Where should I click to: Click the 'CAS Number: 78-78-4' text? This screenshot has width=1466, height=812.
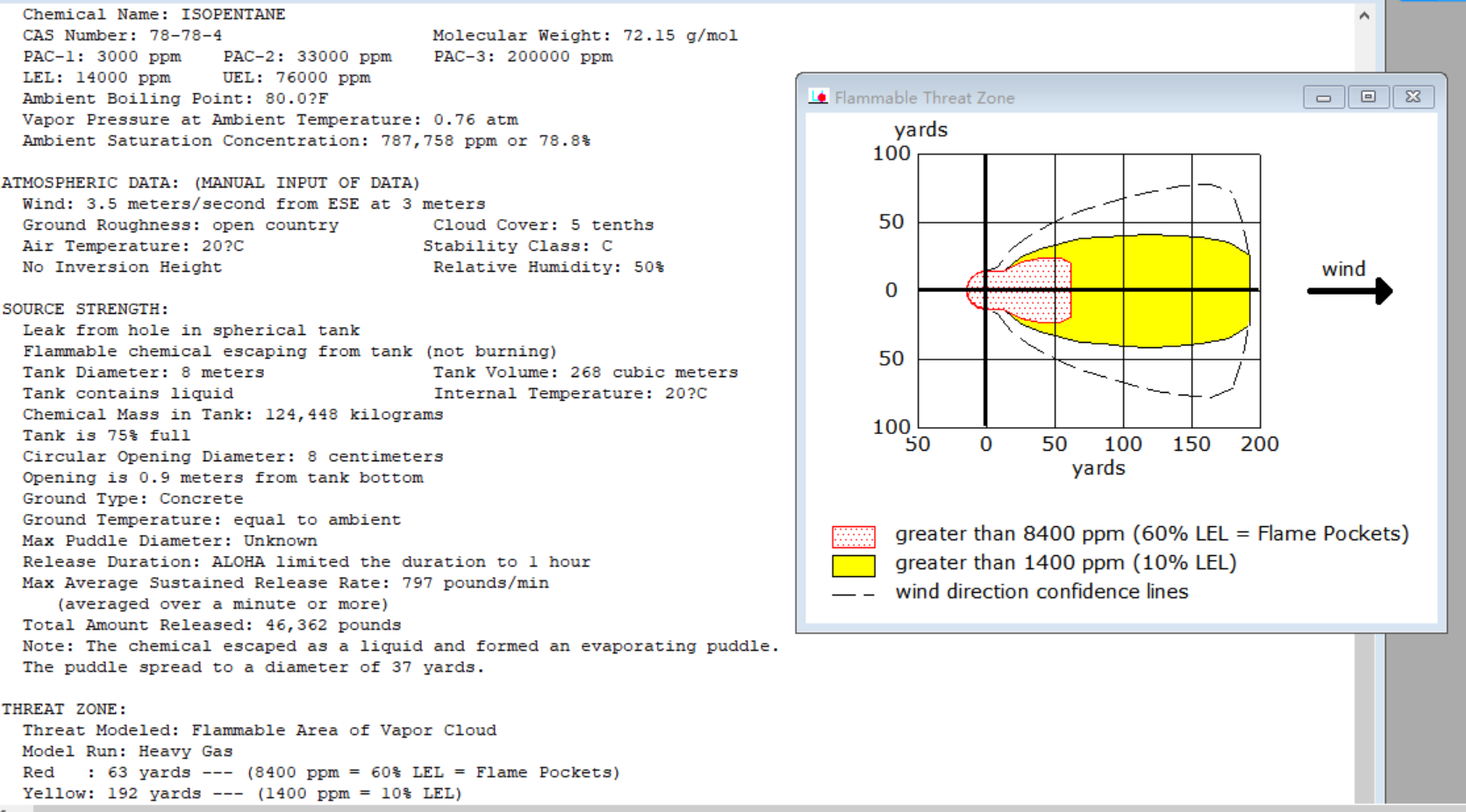122,35
